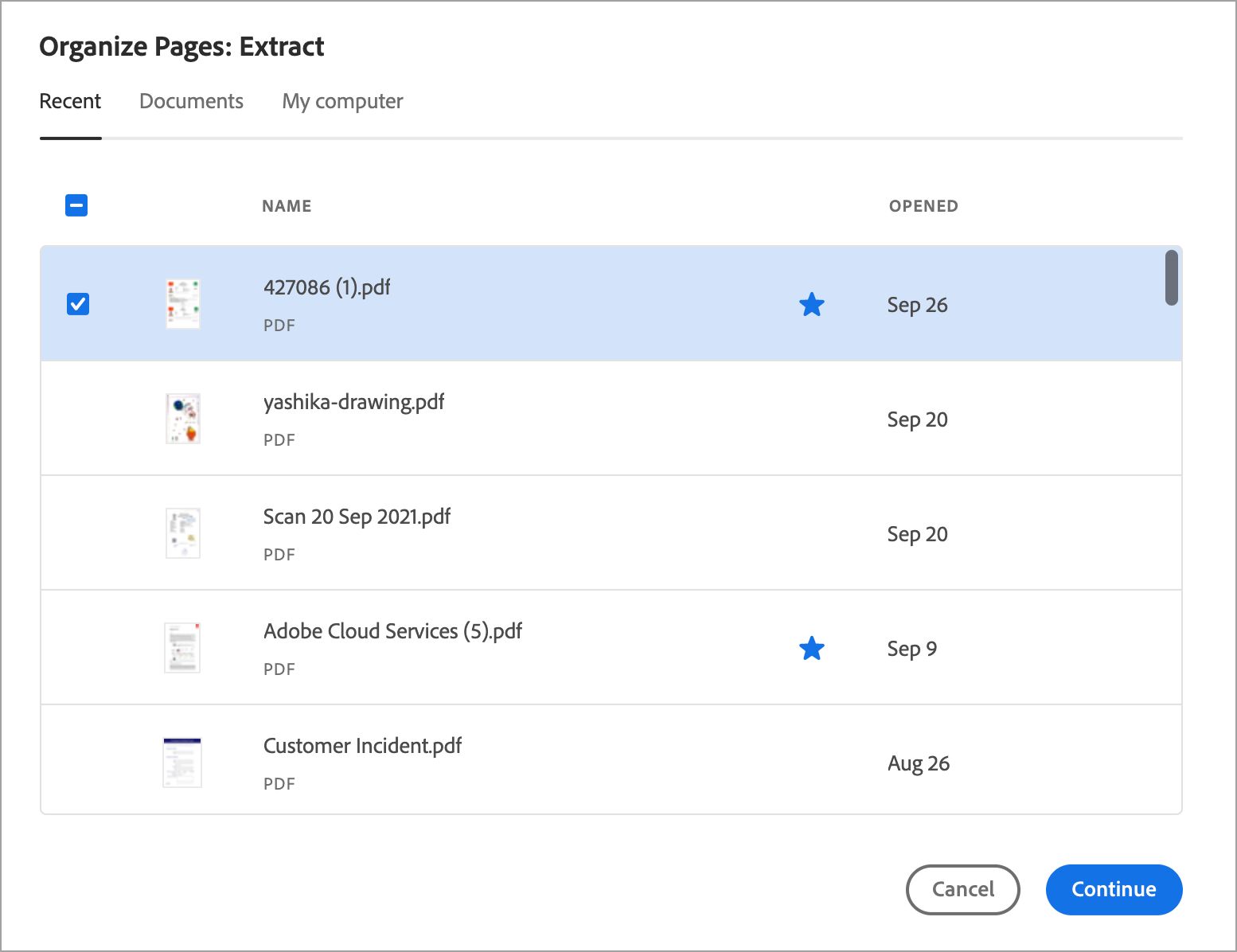The width and height of the screenshot is (1237, 952).
Task: Toggle the select-all checkbox in header
Action: coord(76,205)
